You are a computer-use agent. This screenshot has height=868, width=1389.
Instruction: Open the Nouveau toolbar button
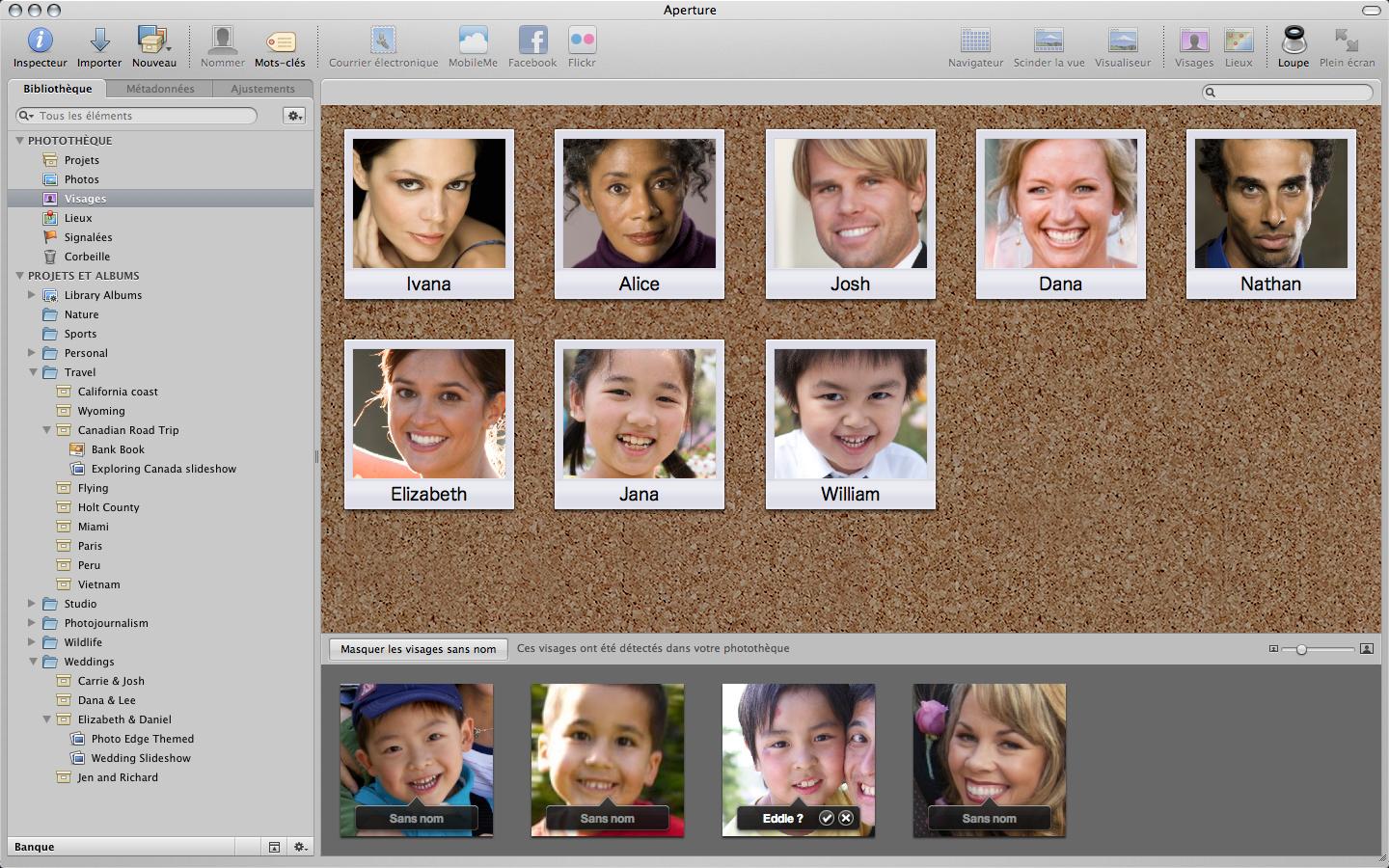[153, 41]
